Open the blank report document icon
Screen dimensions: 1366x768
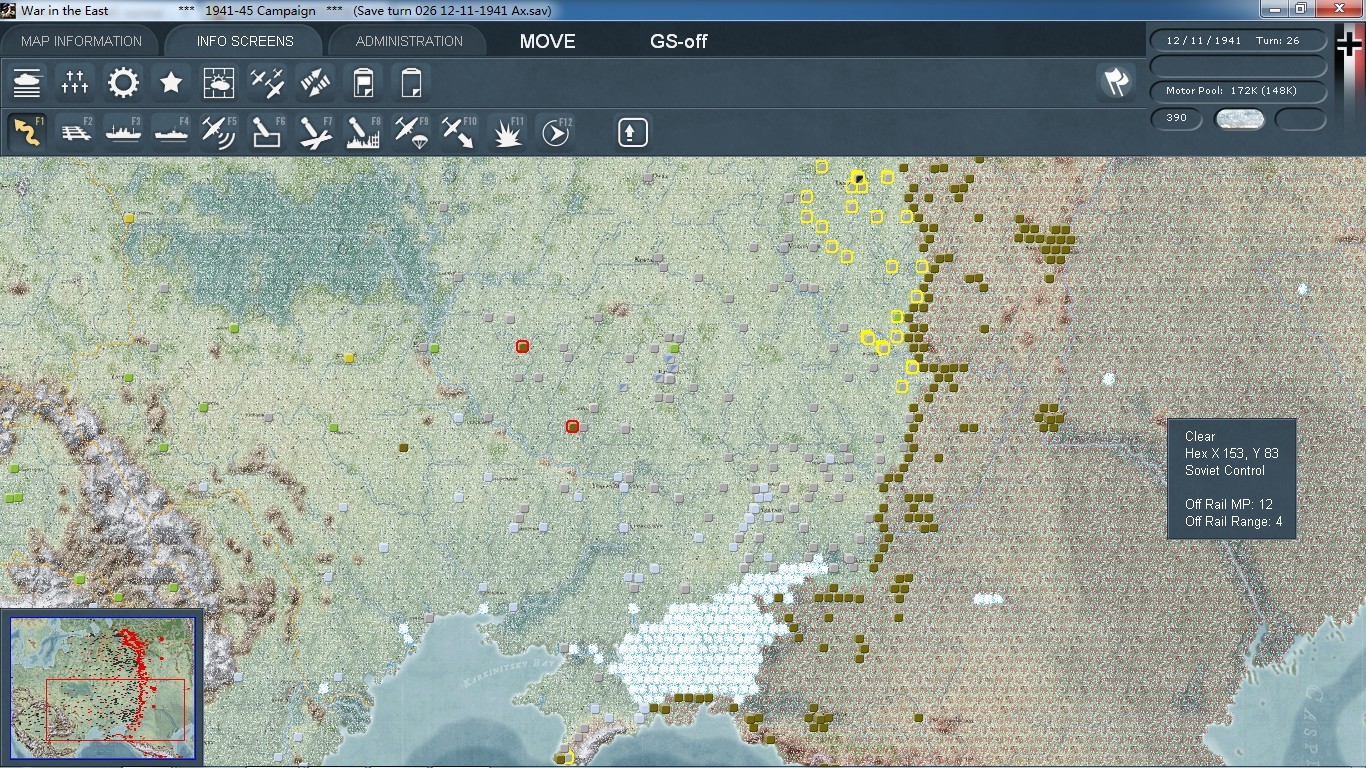pyautogui.click(x=411, y=82)
